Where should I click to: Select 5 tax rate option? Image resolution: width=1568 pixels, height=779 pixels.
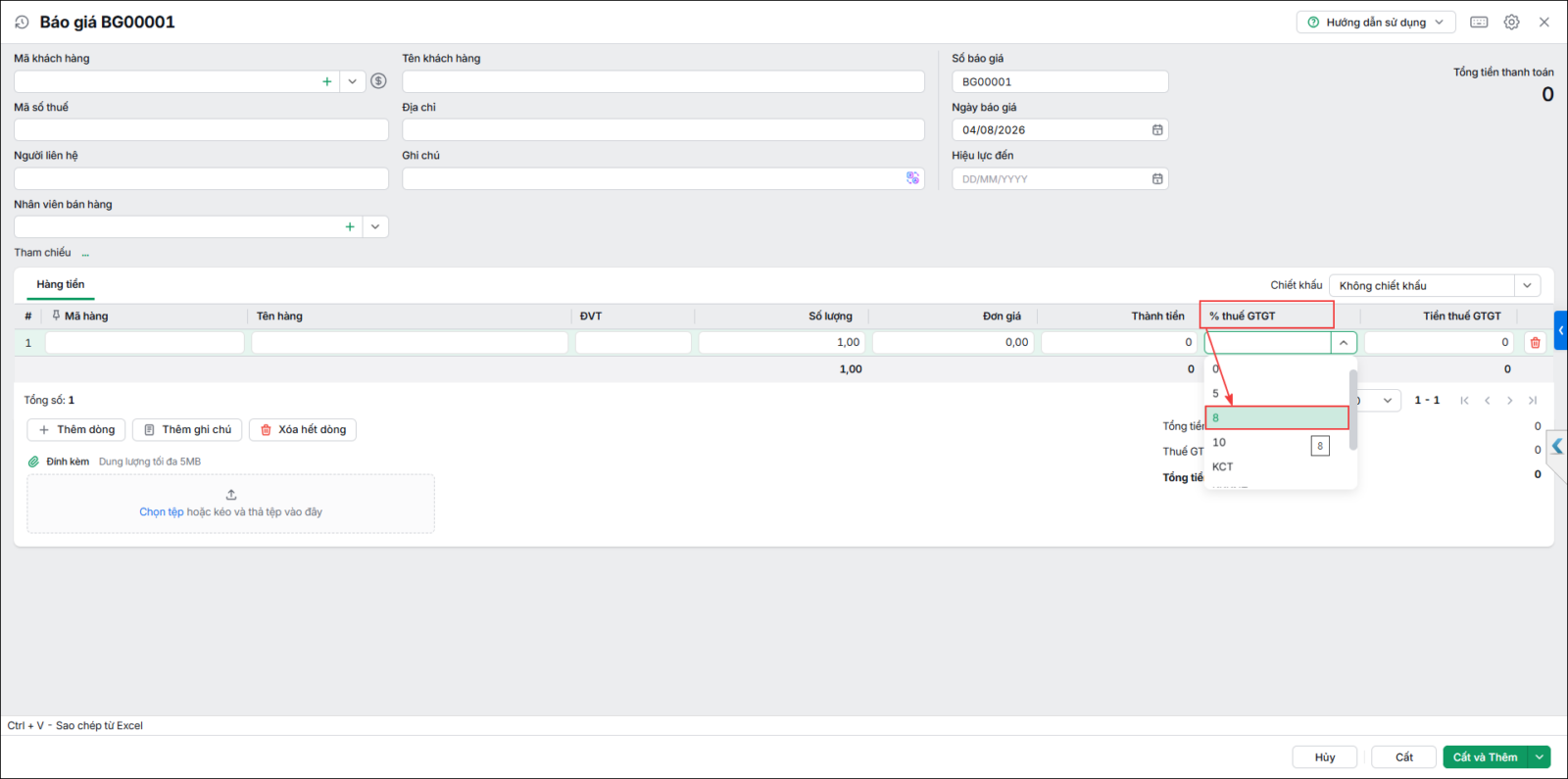click(x=1276, y=393)
